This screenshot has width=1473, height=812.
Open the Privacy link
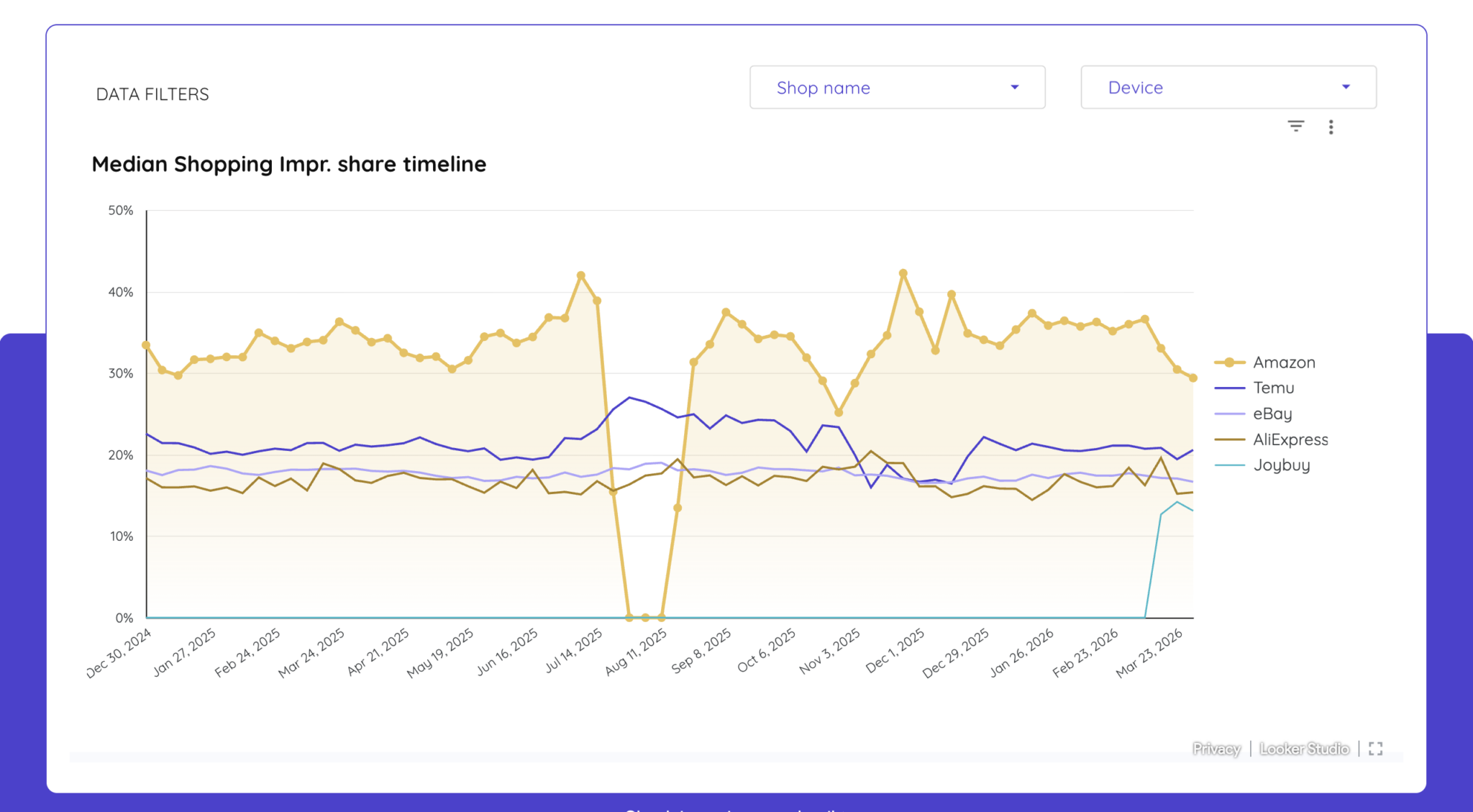(x=1216, y=749)
